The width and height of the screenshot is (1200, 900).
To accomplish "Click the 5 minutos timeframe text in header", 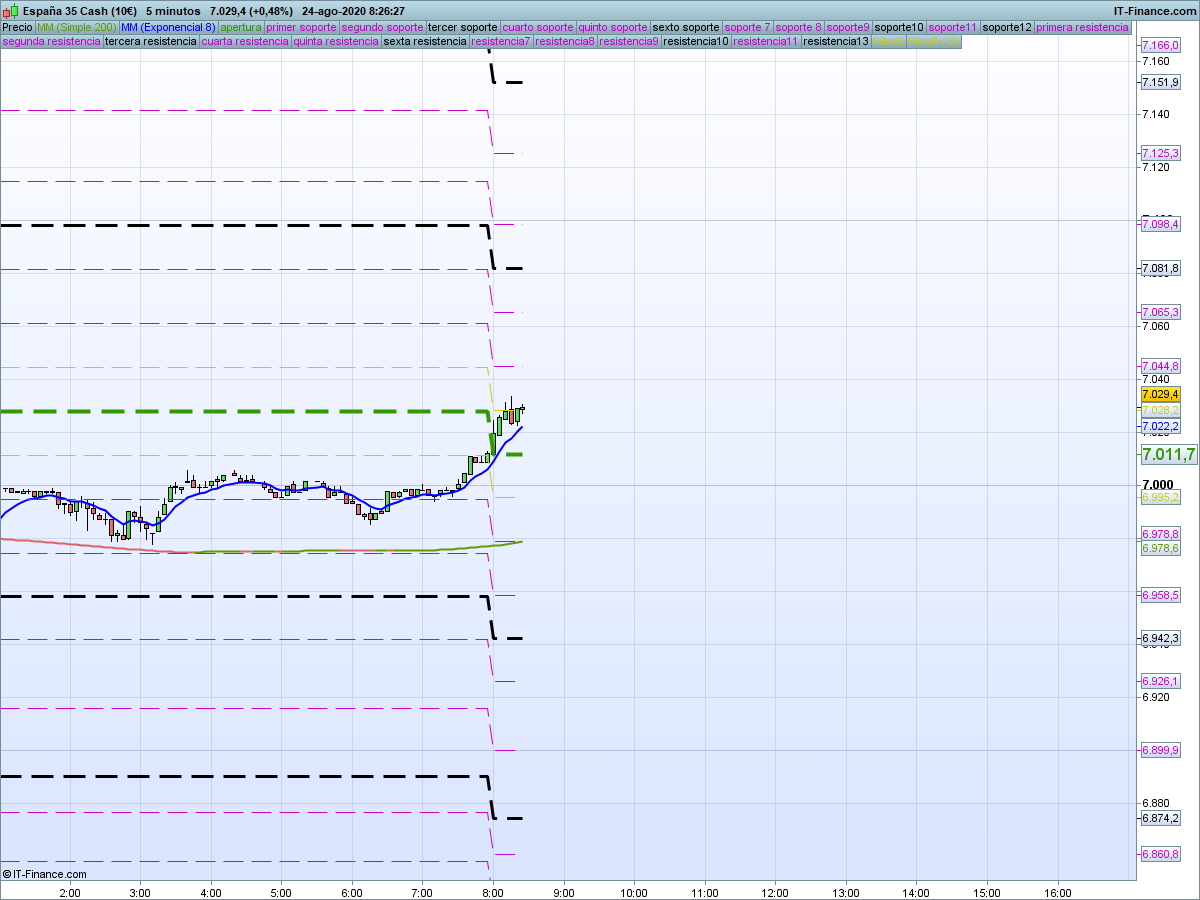I will click(x=173, y=11).
